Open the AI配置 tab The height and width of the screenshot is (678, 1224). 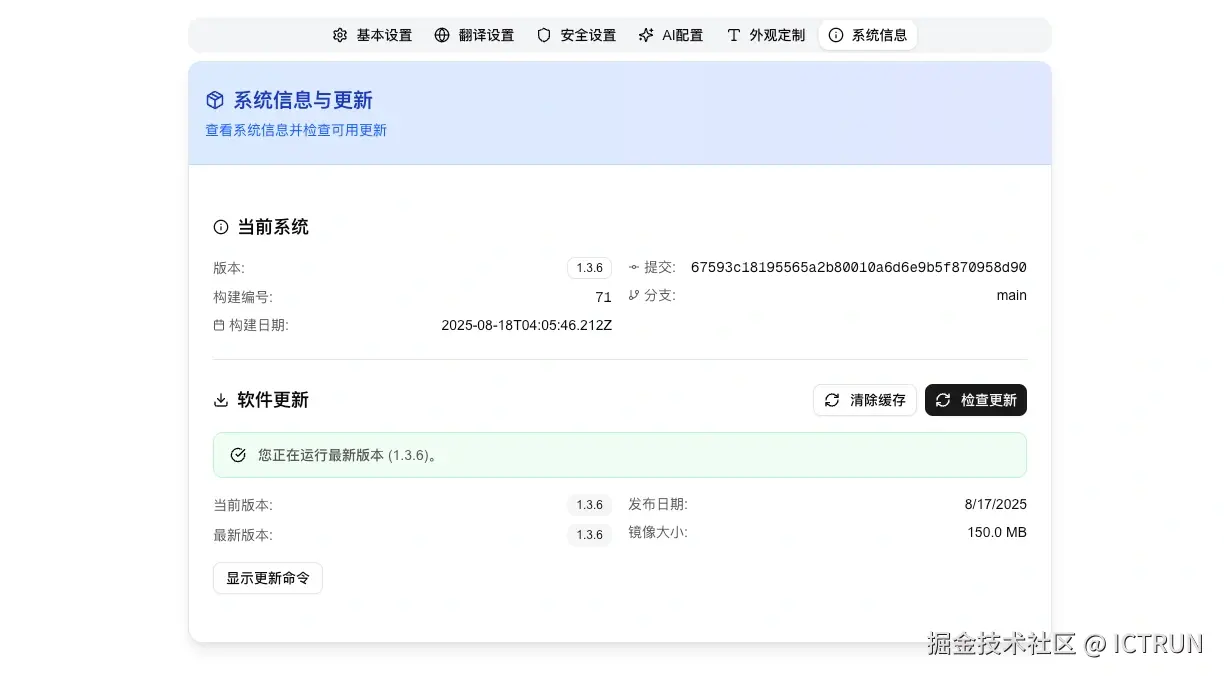click(671, 35)
